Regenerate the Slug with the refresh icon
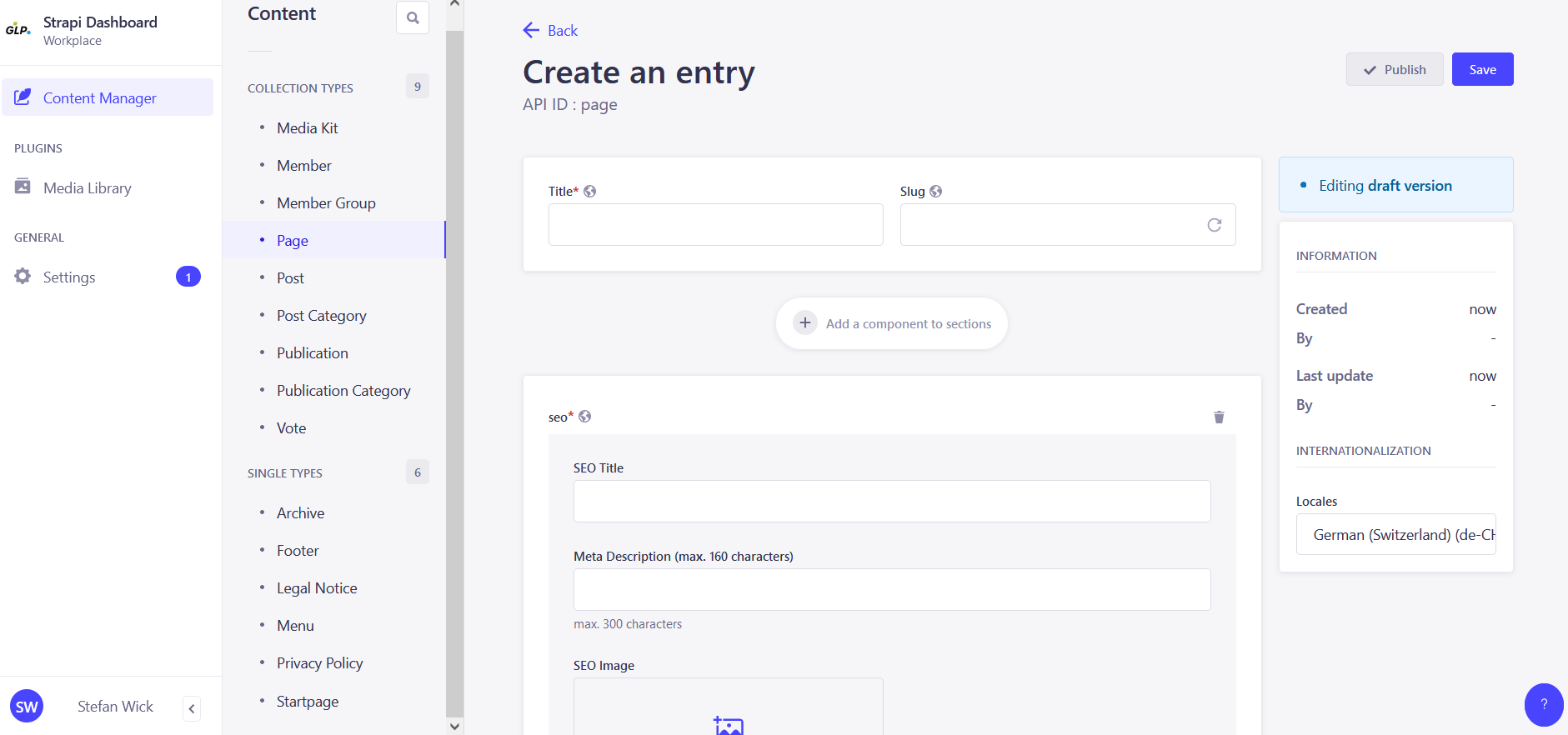Screen dimensions: 1568x735 1215,224
